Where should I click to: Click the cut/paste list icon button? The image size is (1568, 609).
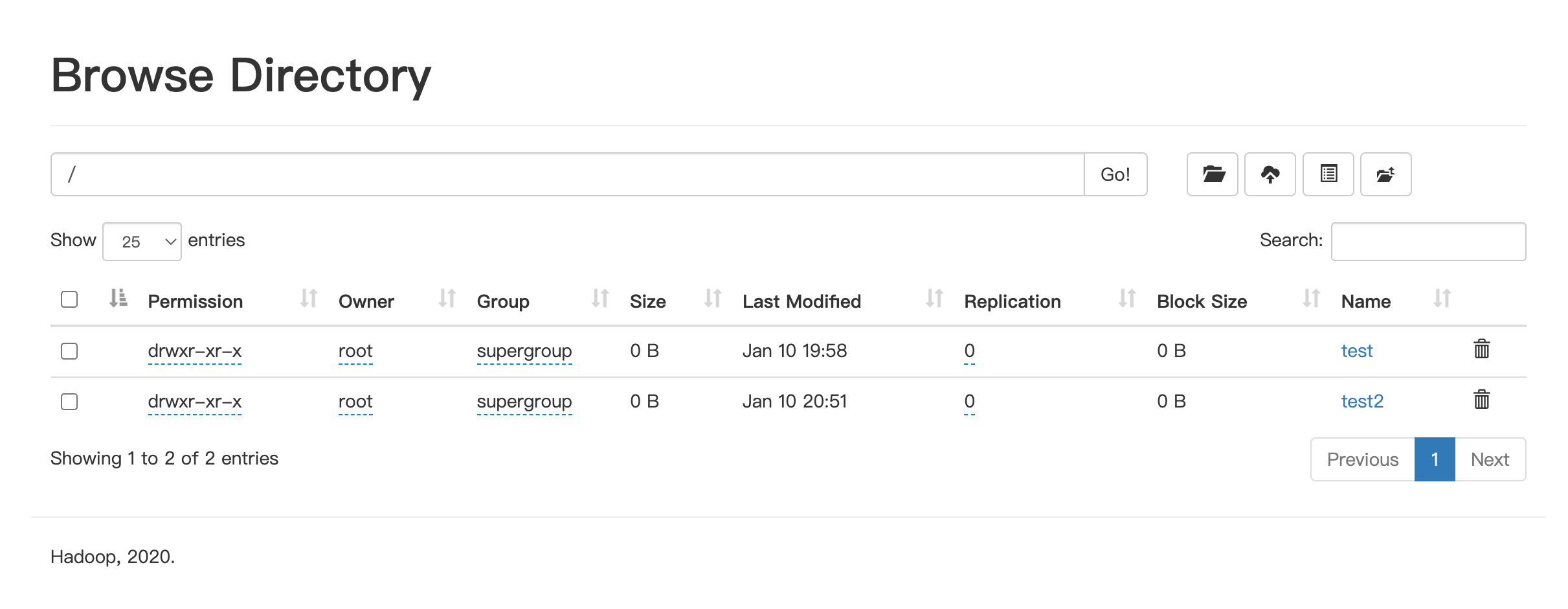click(1328, 174)
